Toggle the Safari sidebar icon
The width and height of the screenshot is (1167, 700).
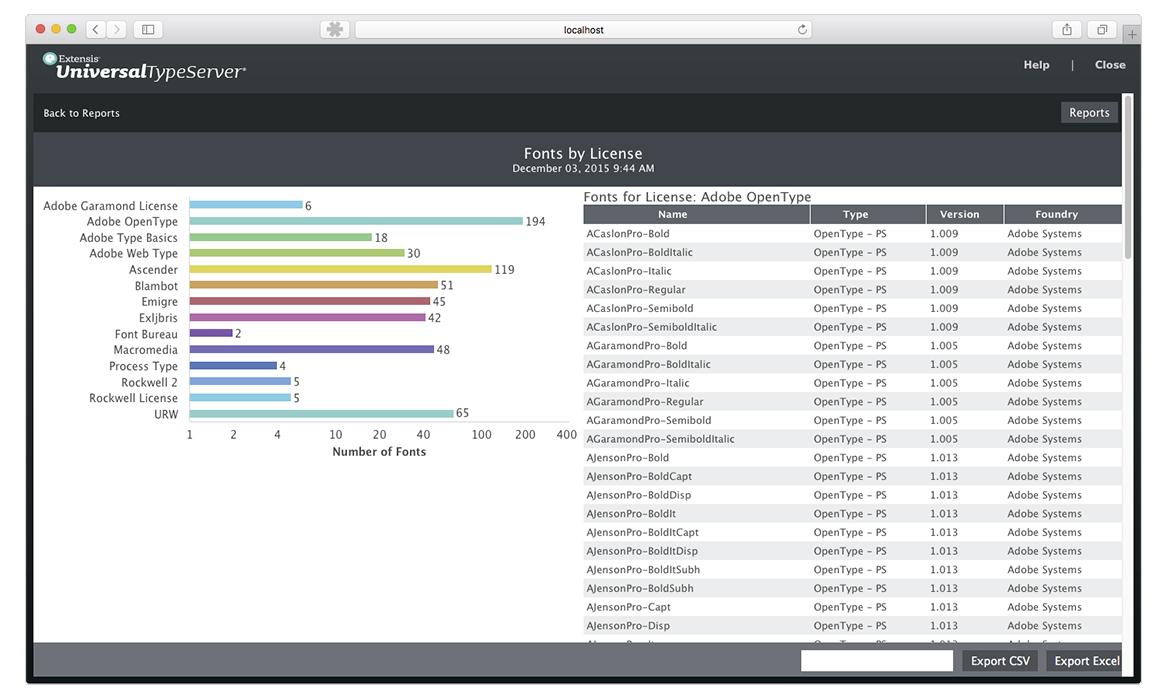click(148, 29)
